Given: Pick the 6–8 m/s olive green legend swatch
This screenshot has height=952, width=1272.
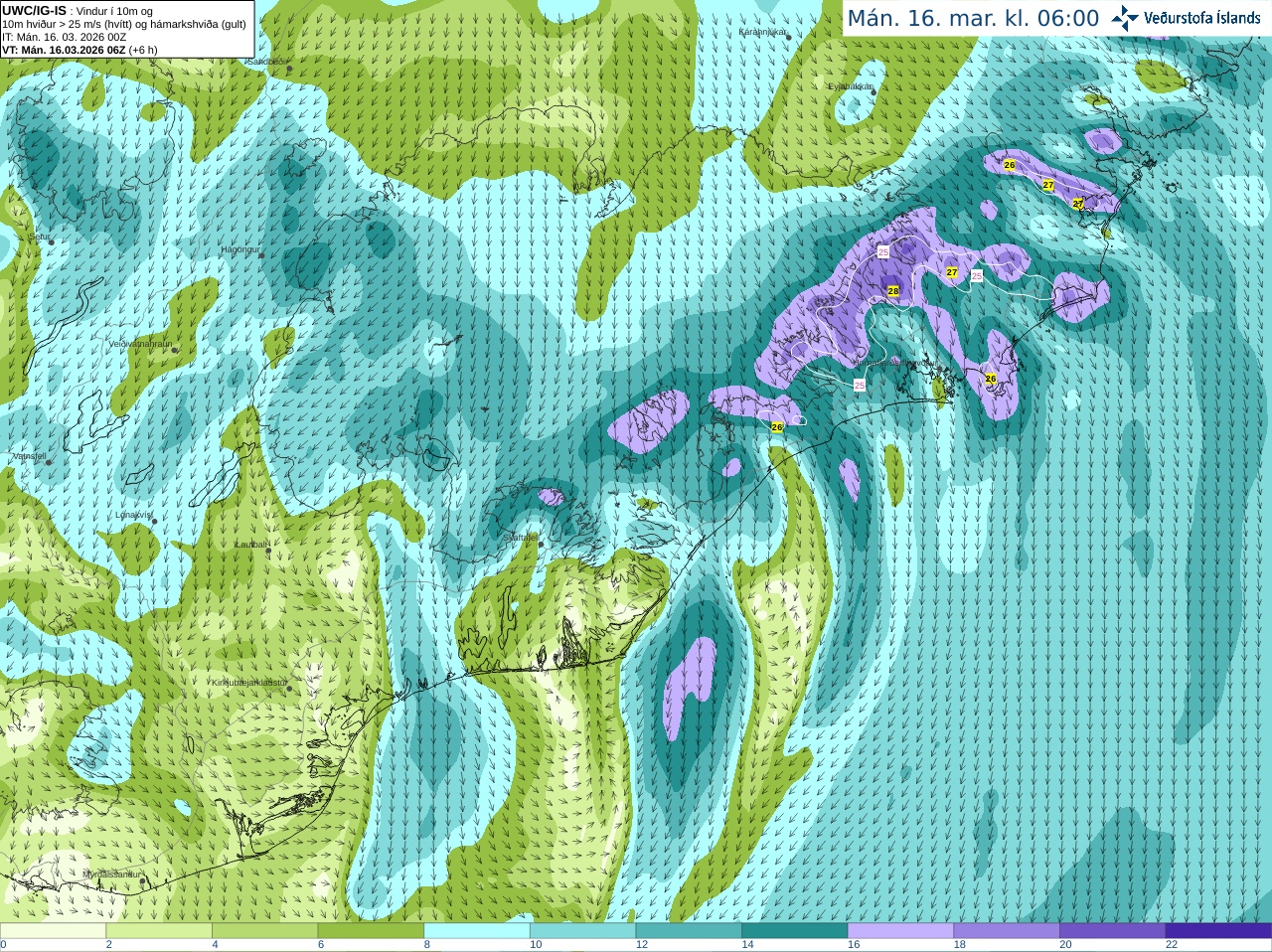Looking at the screenshot, I should 371,931.
